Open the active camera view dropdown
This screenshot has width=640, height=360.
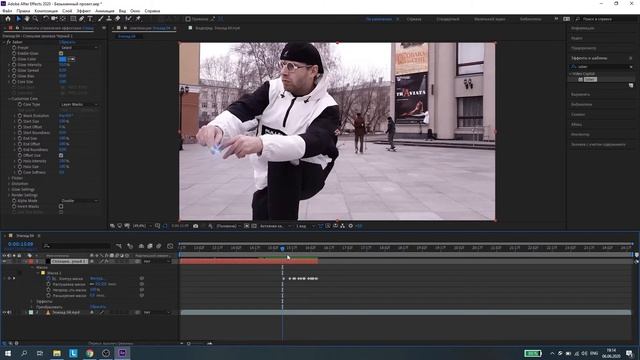coord(276,226)
